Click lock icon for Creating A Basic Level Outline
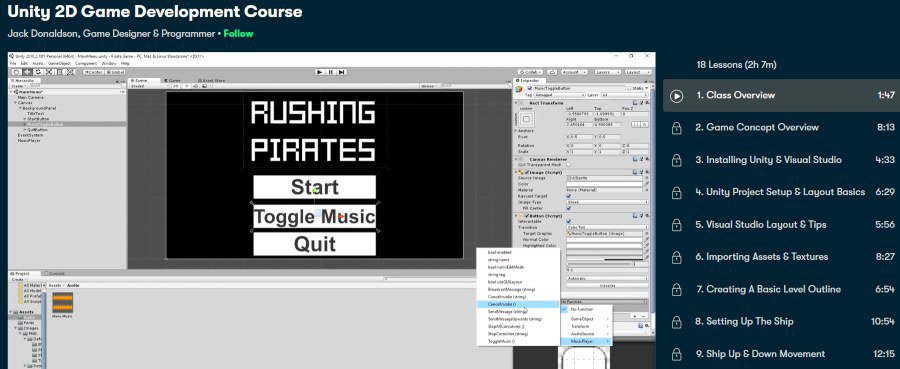 [x=677, y=290]
